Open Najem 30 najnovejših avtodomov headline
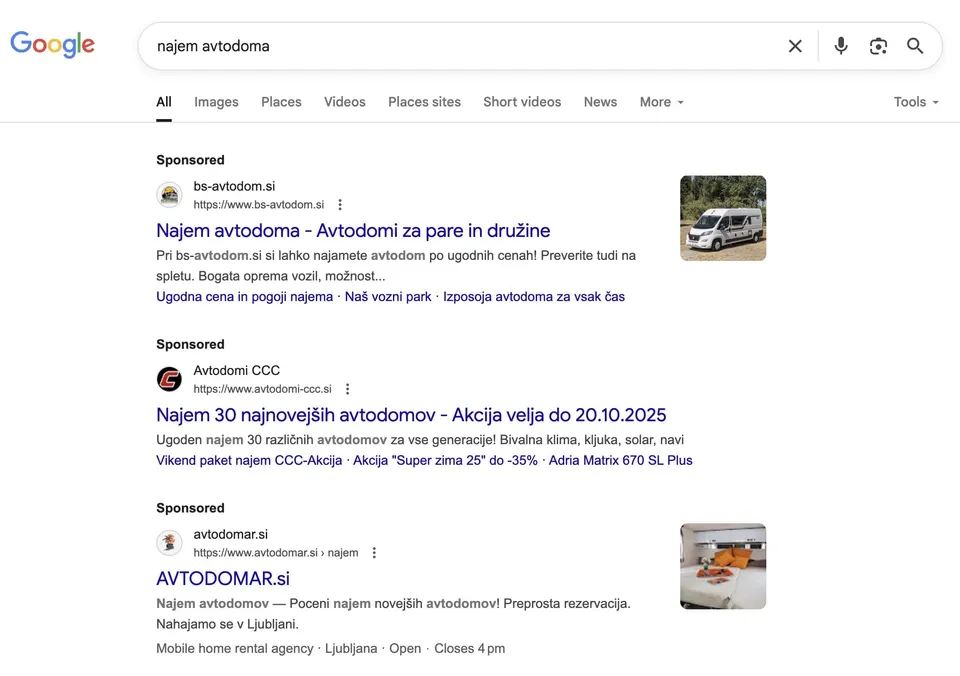The height and width of the screenshot is (676, 960). (411, 415)
